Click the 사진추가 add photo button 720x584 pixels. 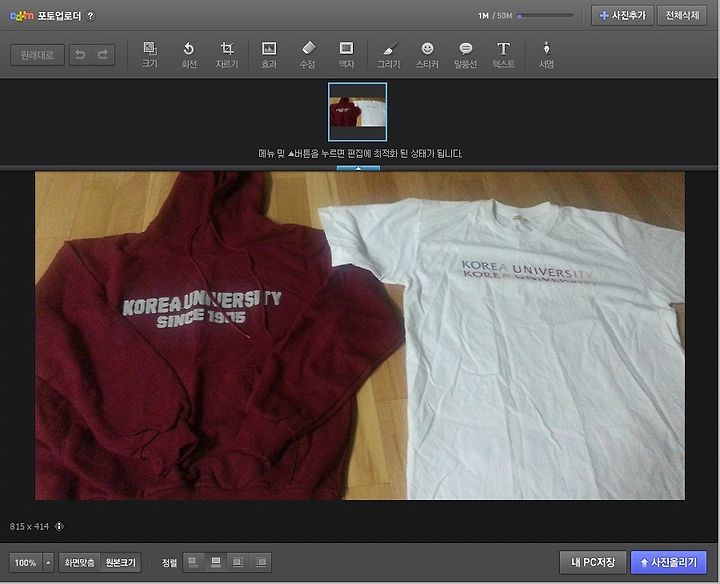pyautogui.click(x=622, y=16)
